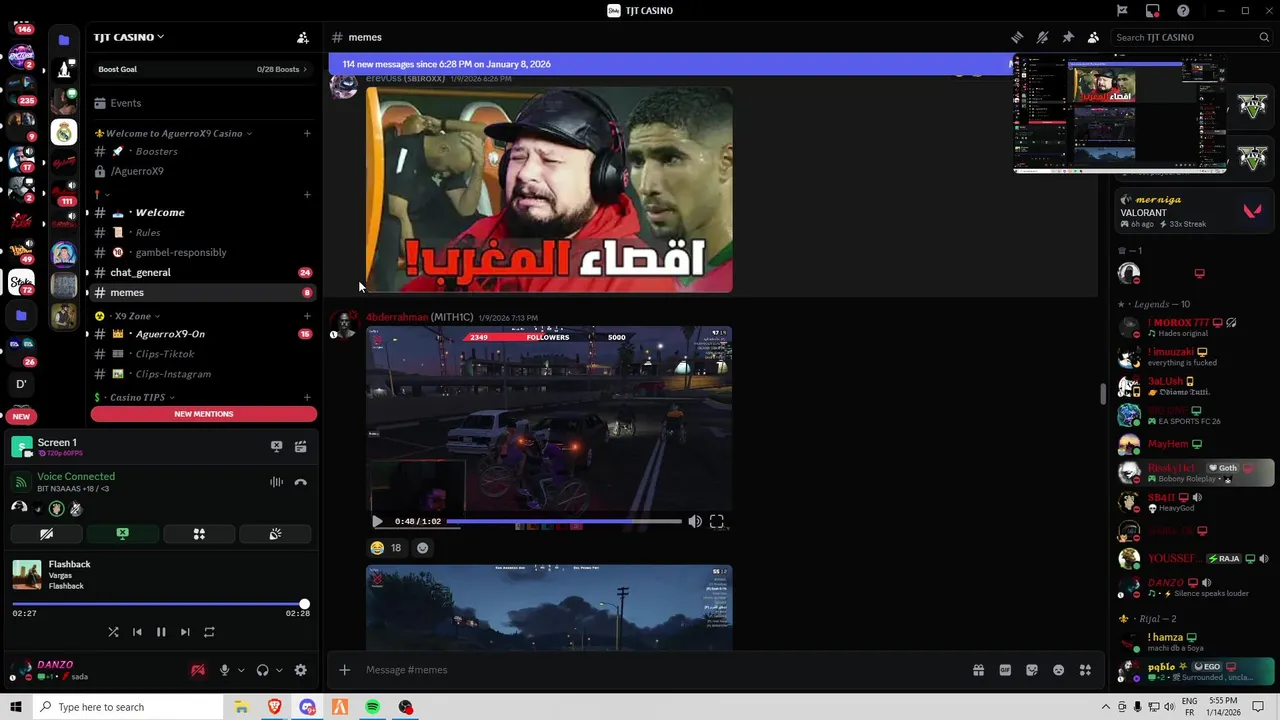Collapse the Casino TIPS category

pos(134,397)
